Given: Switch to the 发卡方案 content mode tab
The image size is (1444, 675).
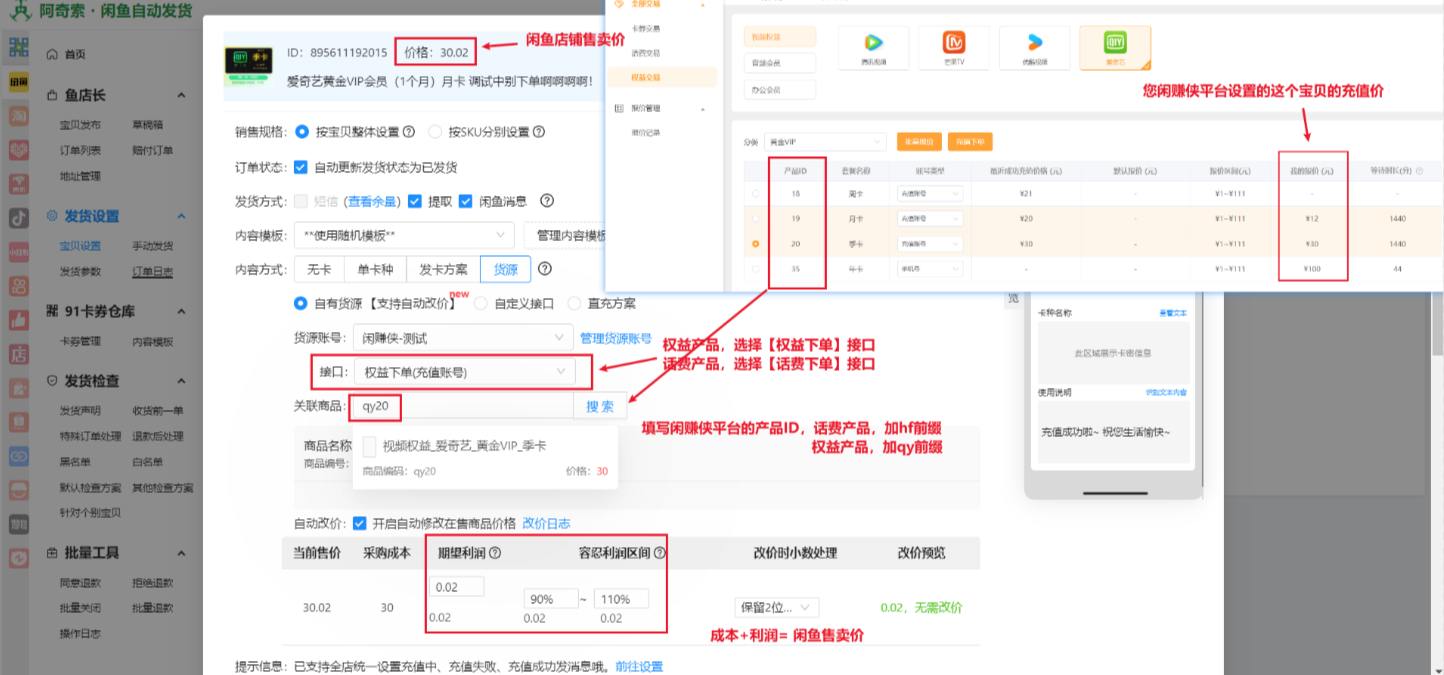Looking at the screenshot, I should (x=443, y=269).
